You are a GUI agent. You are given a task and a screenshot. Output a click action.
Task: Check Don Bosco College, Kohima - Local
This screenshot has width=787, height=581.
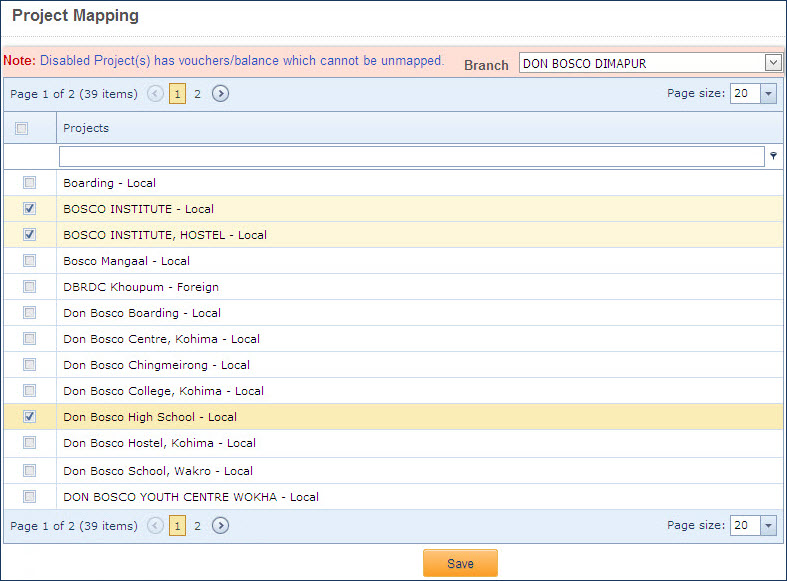coord(30,390)
